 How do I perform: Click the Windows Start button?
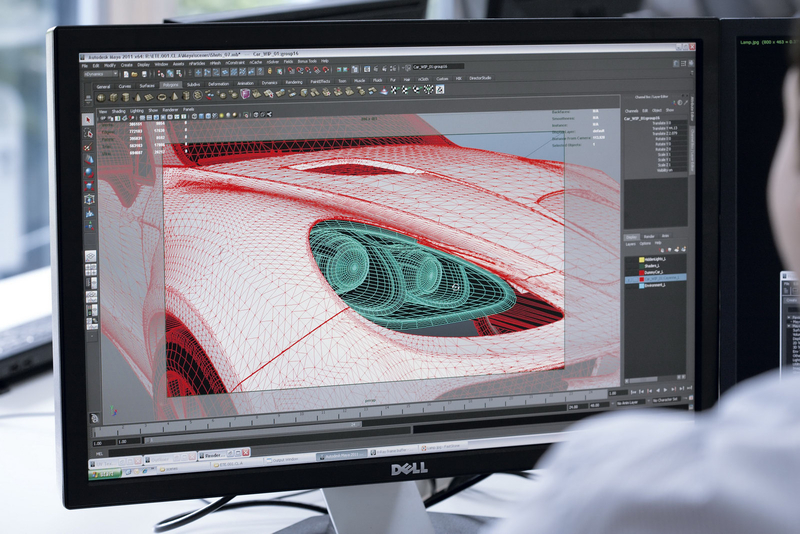tap(106, 471)
